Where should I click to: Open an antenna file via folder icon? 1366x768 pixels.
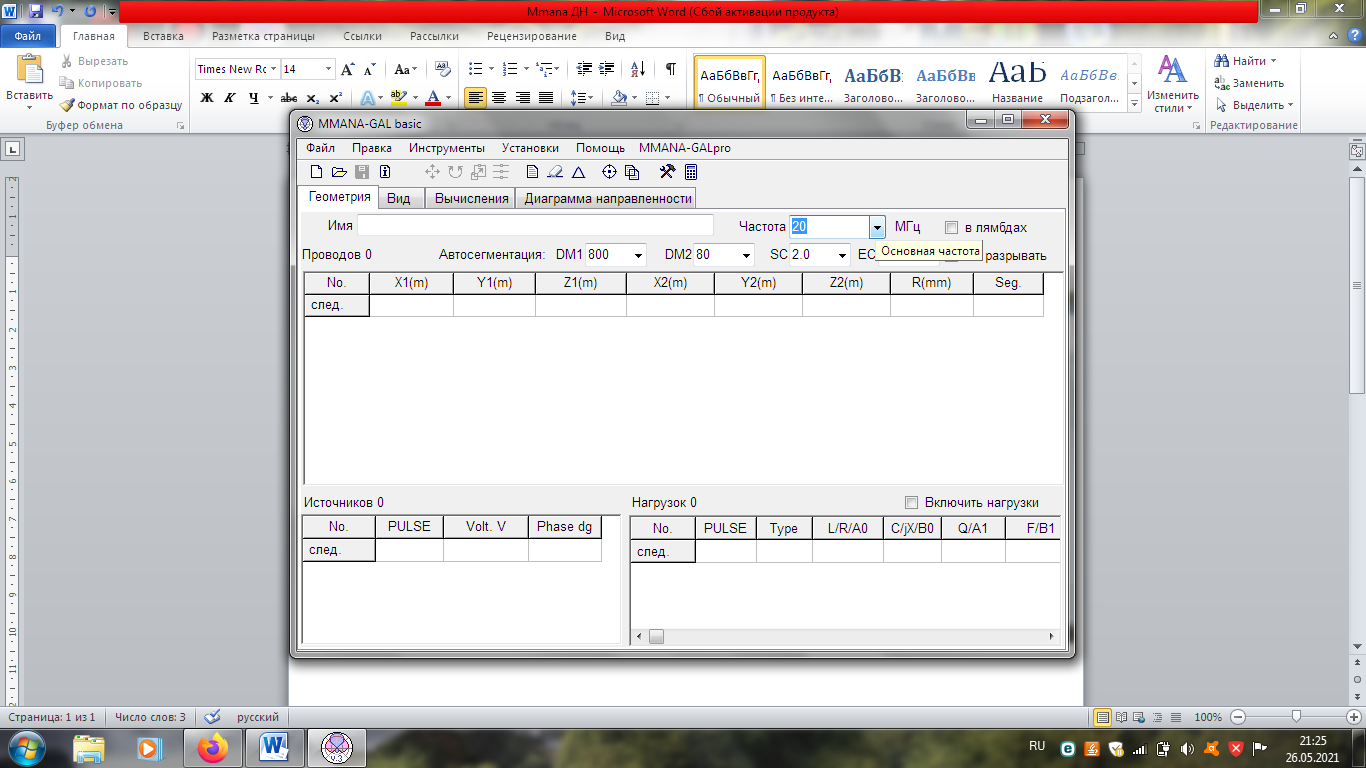339,172
